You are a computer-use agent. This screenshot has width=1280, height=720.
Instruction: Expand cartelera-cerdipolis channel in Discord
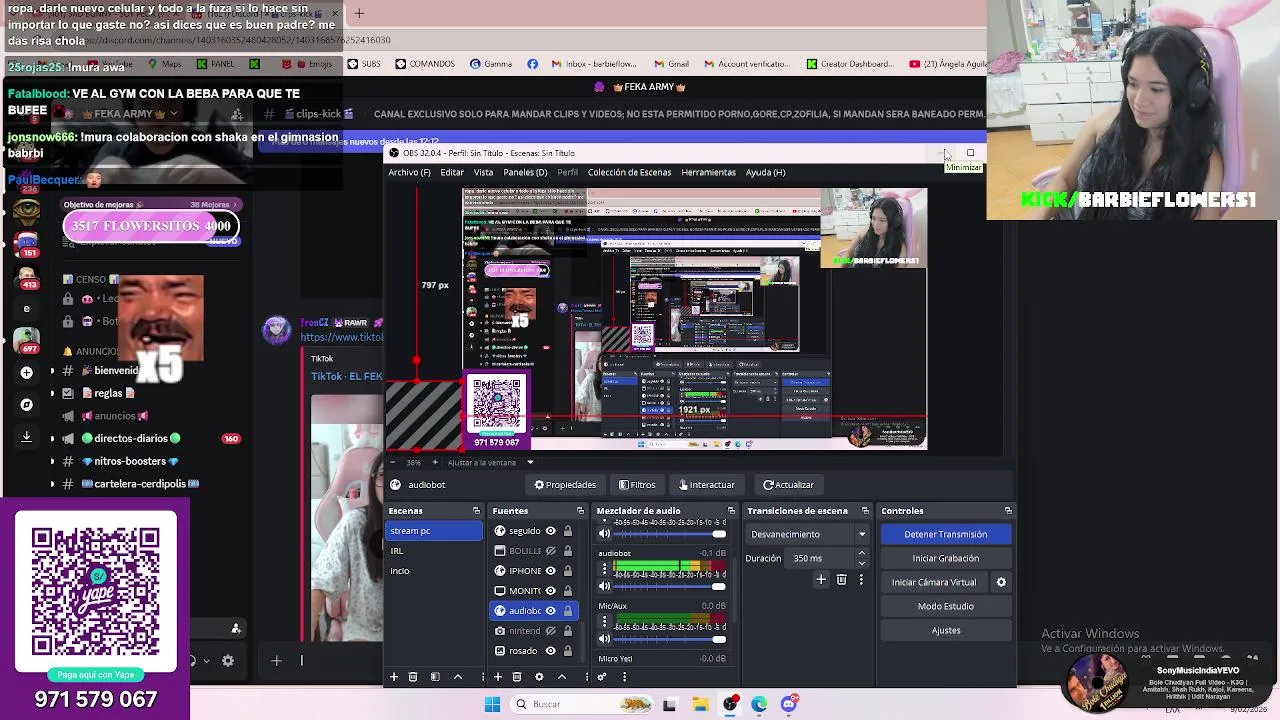click(x=52, y=484)
